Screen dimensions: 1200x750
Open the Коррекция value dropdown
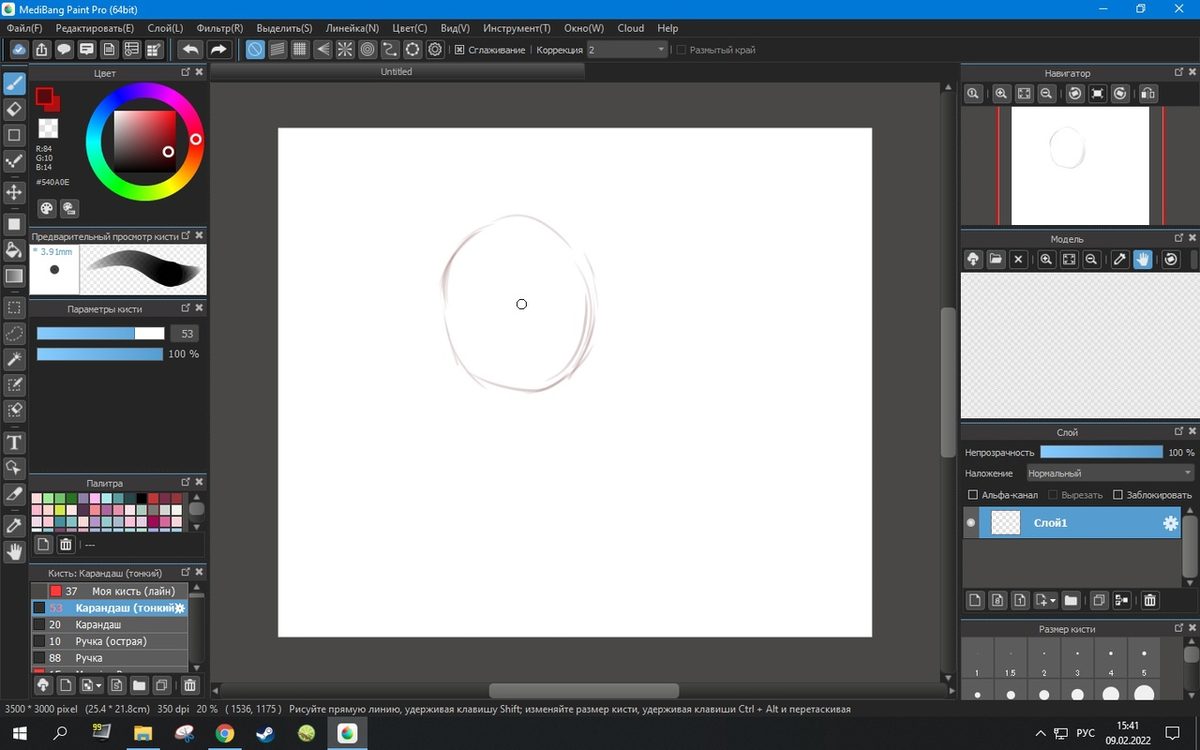[627, 50]
